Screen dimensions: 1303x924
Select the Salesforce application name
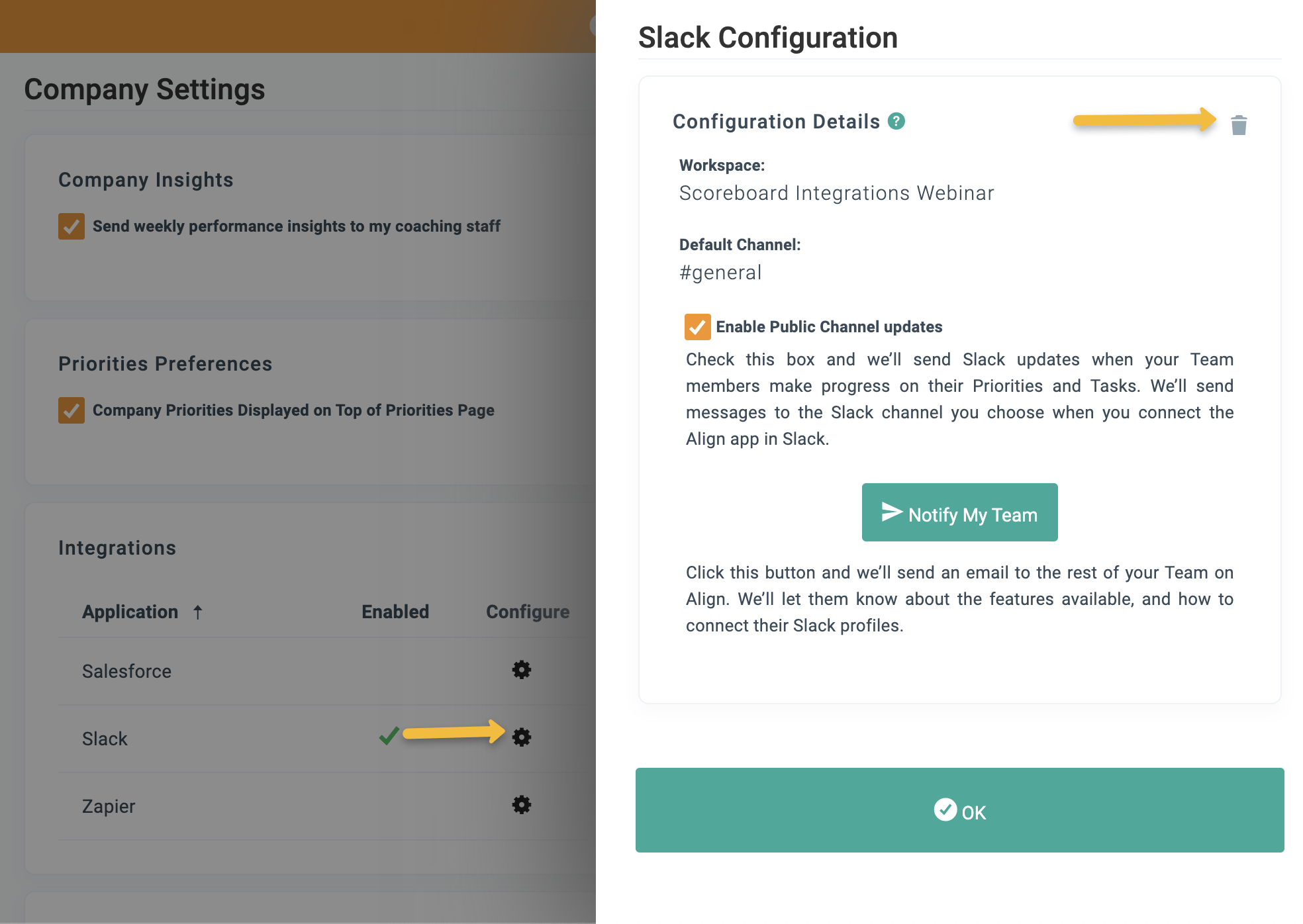[126, 671]
